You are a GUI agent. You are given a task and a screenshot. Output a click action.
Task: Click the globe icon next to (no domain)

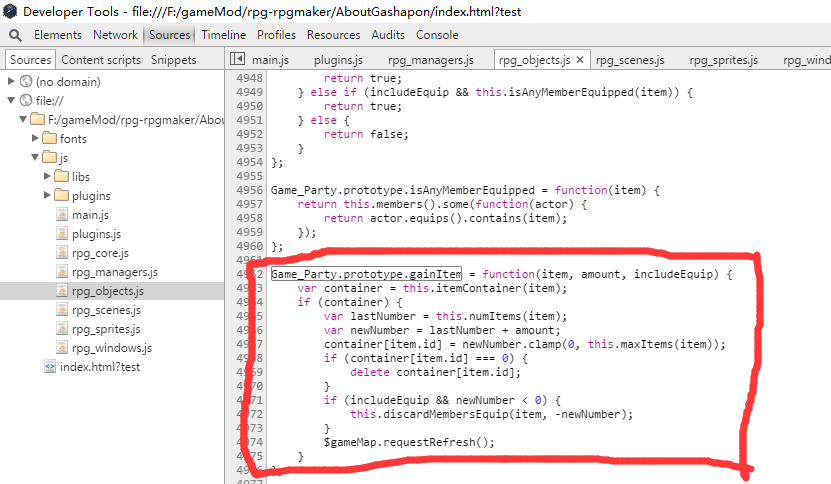(x=26, y=81)
